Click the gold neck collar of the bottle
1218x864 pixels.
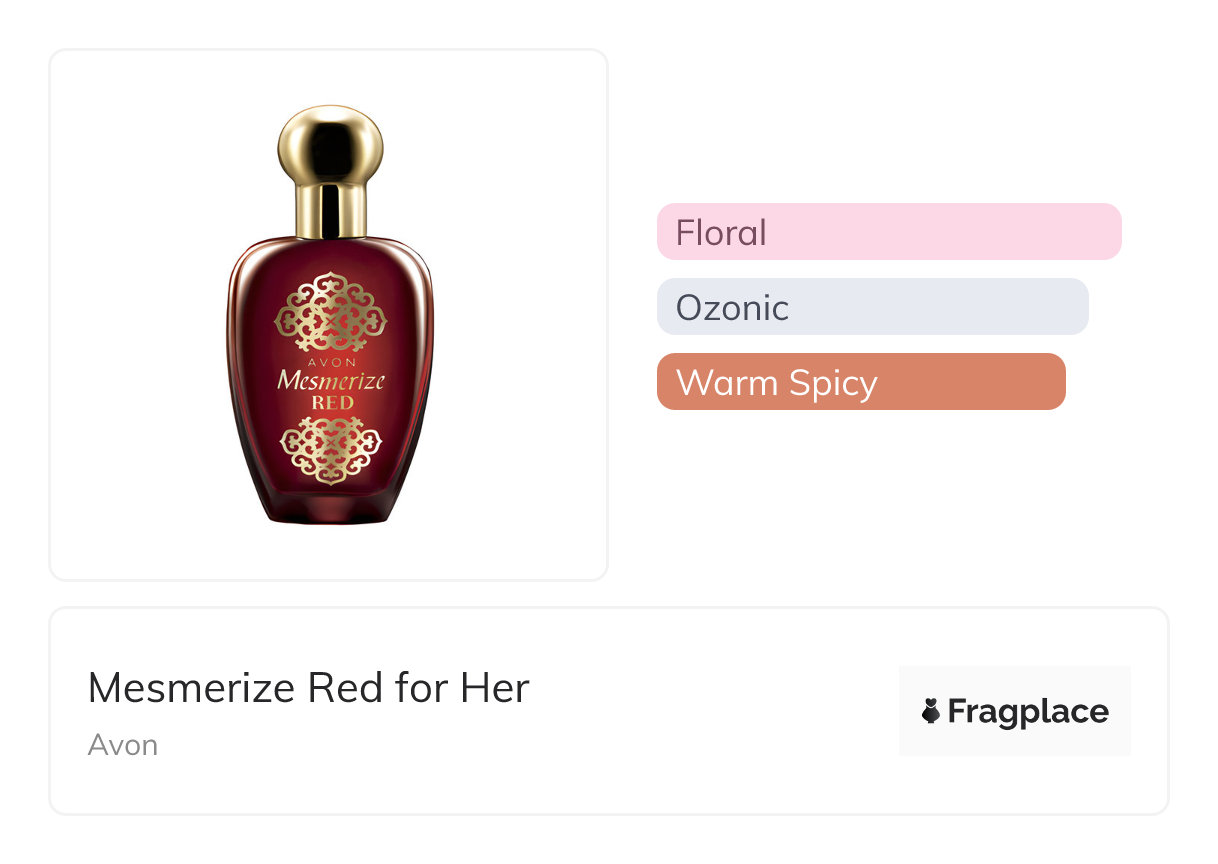coord(330,208)
